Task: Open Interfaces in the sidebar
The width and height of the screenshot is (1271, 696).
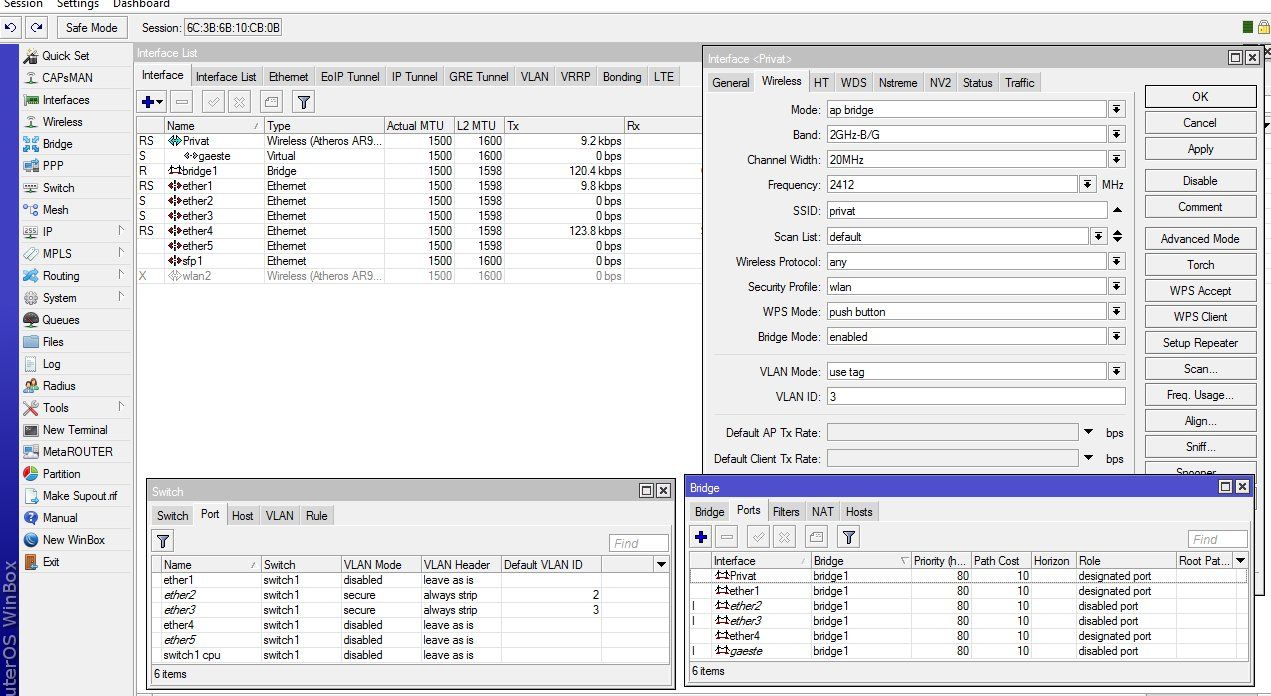Action: tap(65, 100)
